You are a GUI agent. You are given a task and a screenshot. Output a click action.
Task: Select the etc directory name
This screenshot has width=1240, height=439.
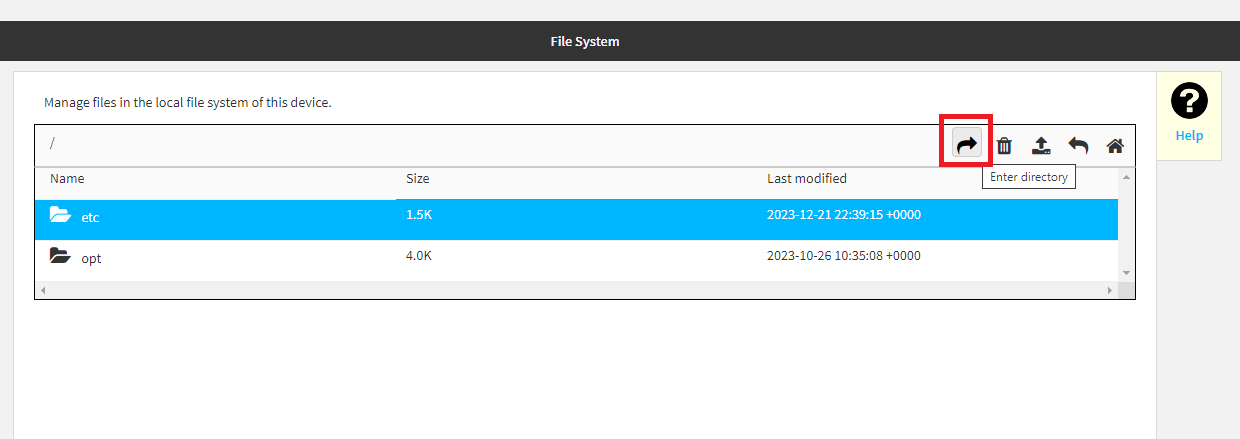tap(90, 217)
